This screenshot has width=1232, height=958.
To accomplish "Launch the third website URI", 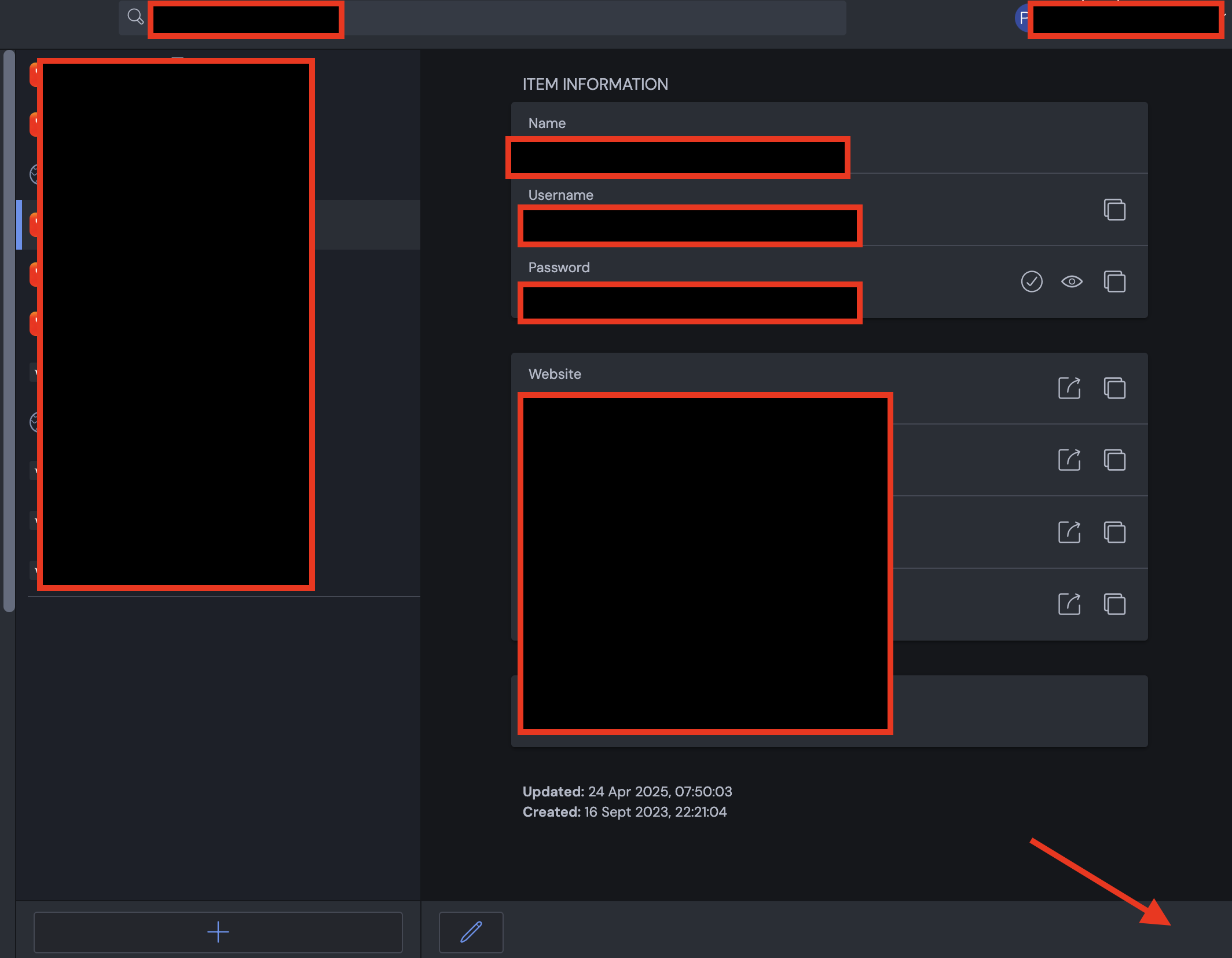I will coord(1069,532).
